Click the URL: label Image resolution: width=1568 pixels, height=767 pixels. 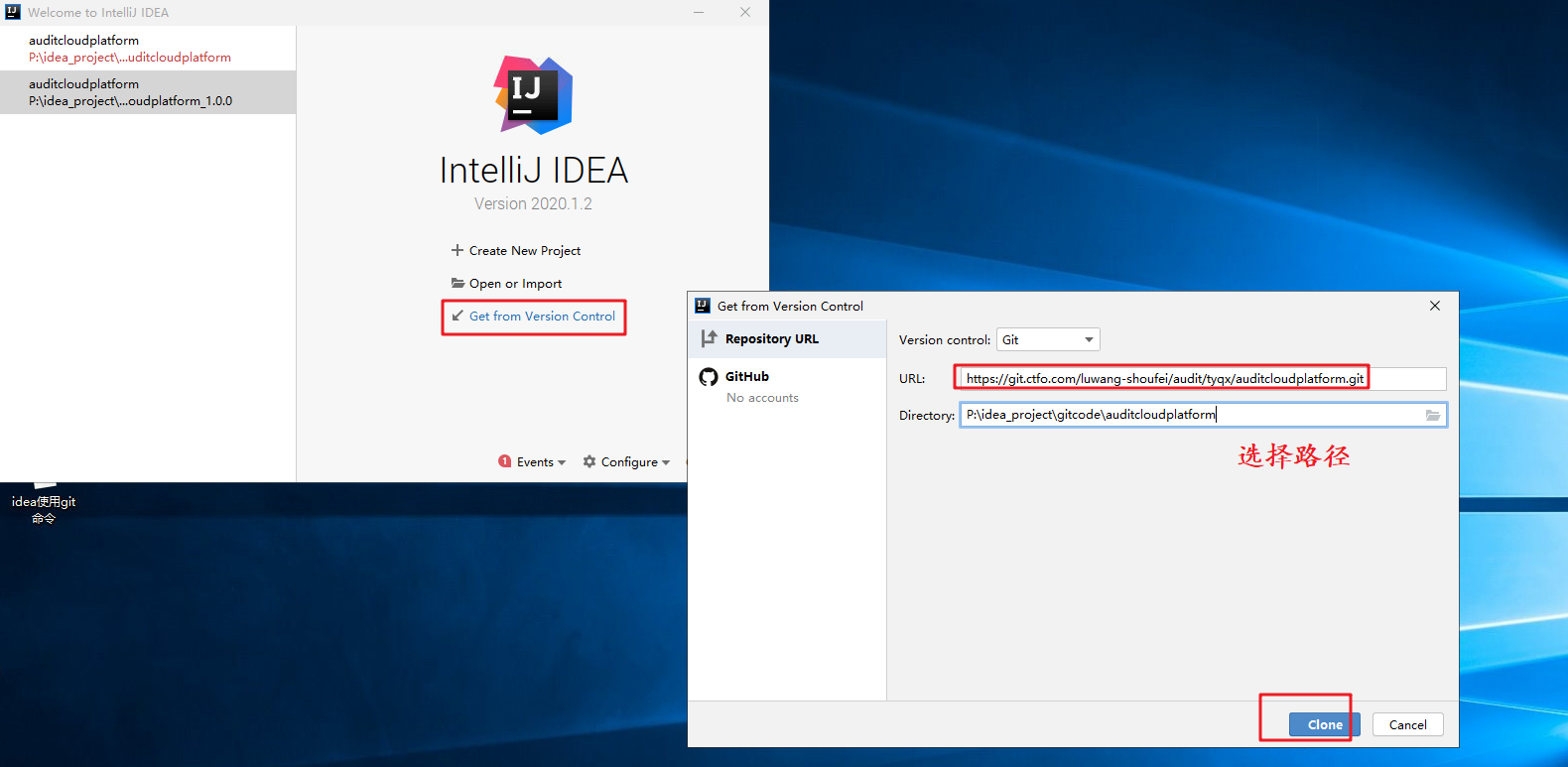coord(912,378)
